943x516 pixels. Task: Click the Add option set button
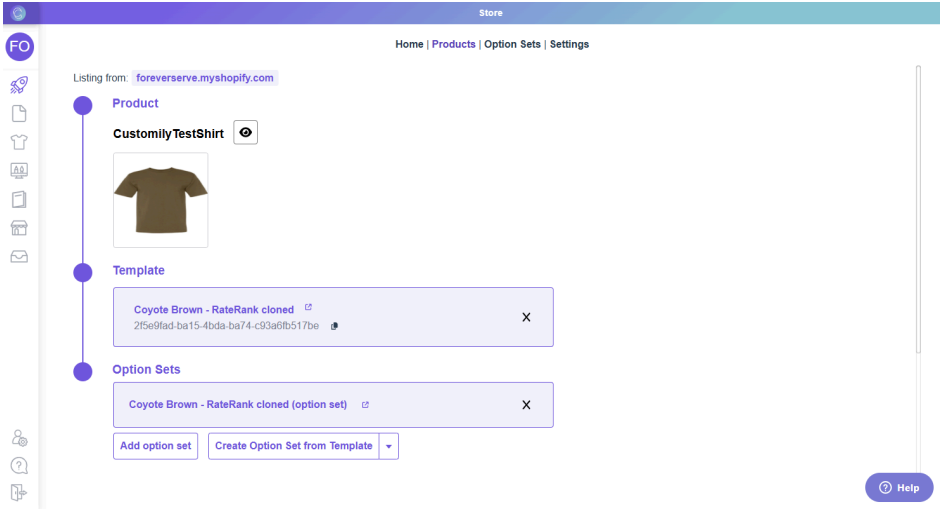pos(155,446)
